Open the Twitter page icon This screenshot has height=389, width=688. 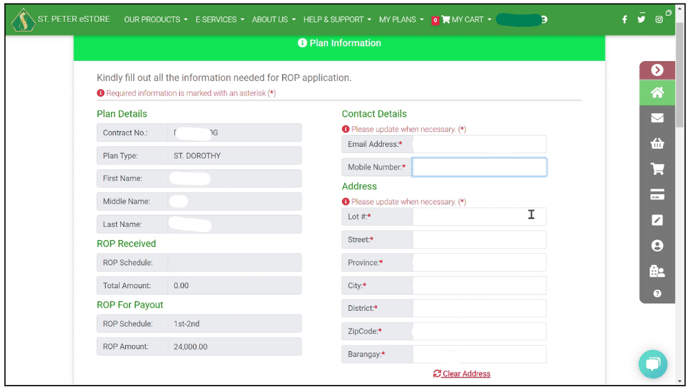coord(641,19)
